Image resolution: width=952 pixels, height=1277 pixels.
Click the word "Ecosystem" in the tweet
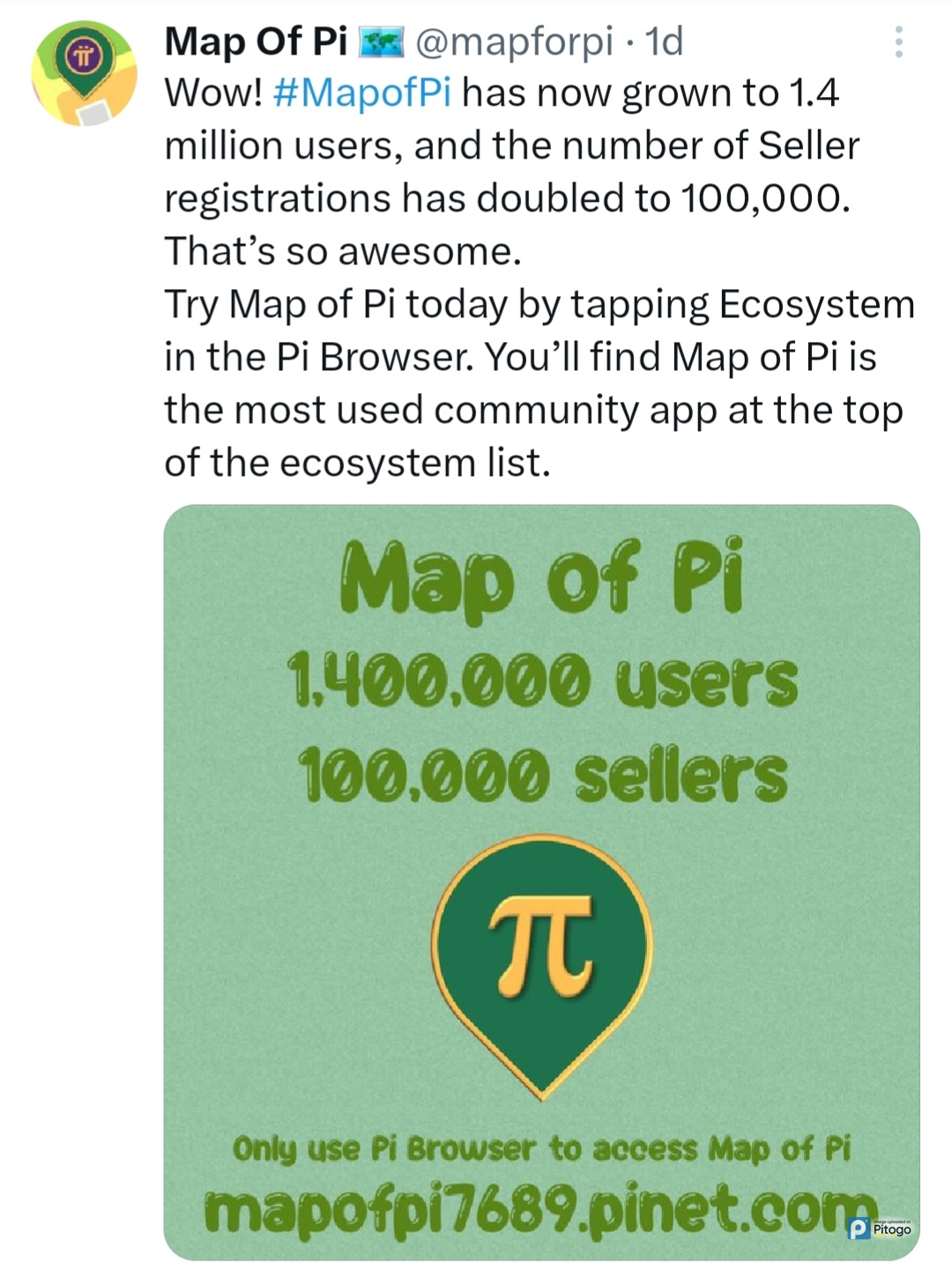817,305
